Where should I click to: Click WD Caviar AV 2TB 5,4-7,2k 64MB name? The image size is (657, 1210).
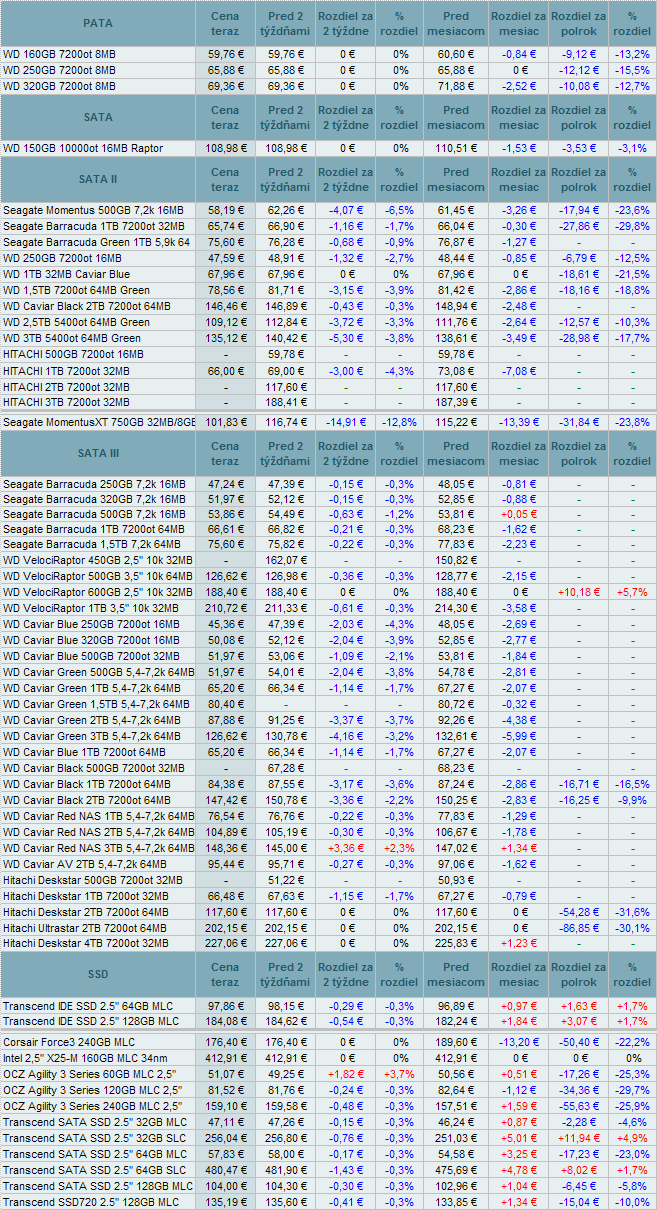click(x=85, y=864)
